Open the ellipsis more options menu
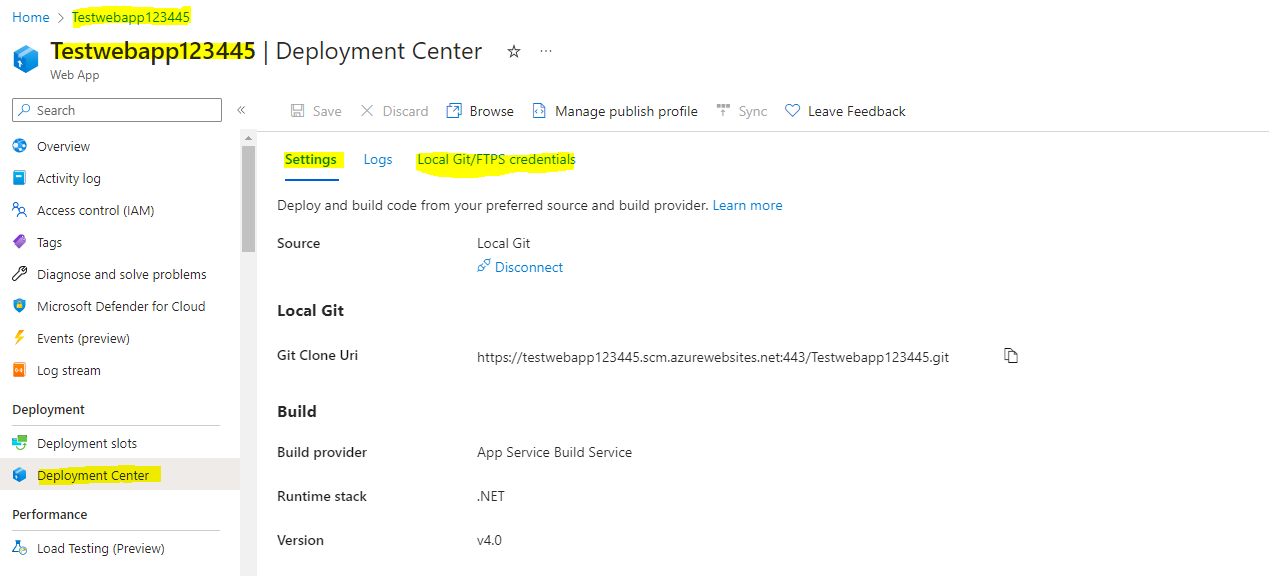The height and width of the screenshot is (576, 1269). click(546, 51)
